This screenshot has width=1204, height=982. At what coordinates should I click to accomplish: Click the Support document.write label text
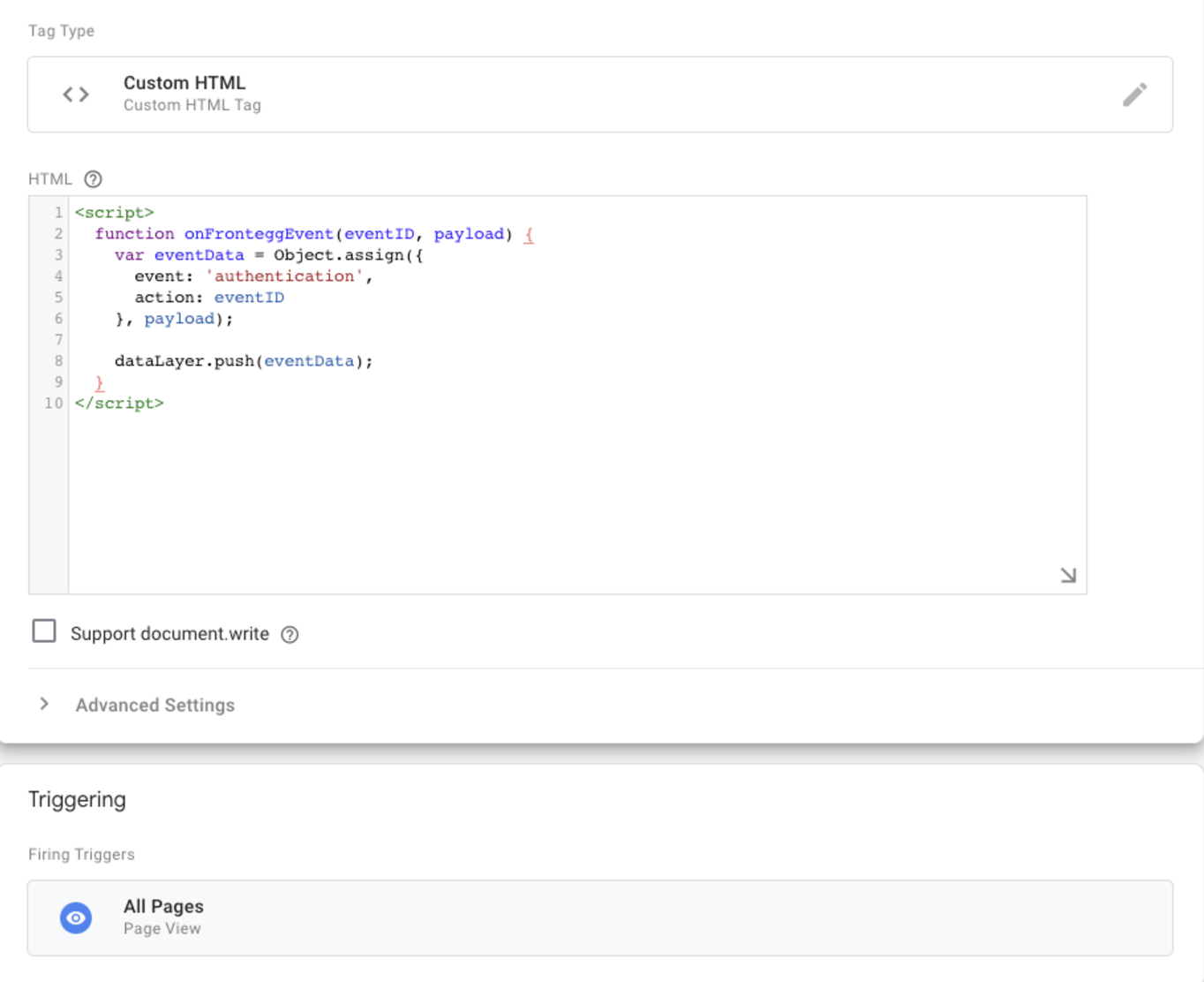click(x=169, y=634)
